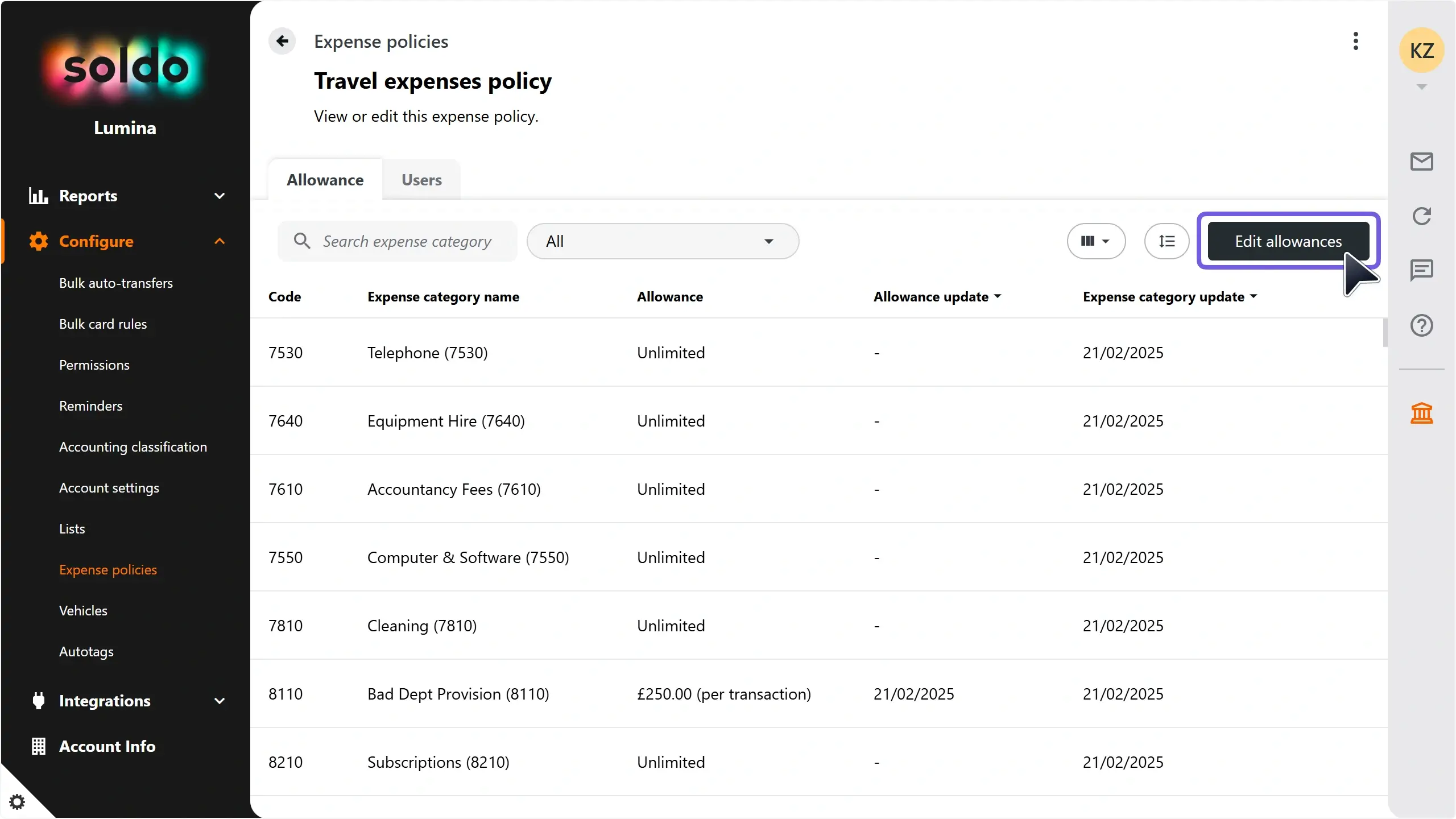The width and height of the screenshot is (1456, 819).
Task: Open Bulk auto-transfers menu item
Action: (x=116, y=283)
